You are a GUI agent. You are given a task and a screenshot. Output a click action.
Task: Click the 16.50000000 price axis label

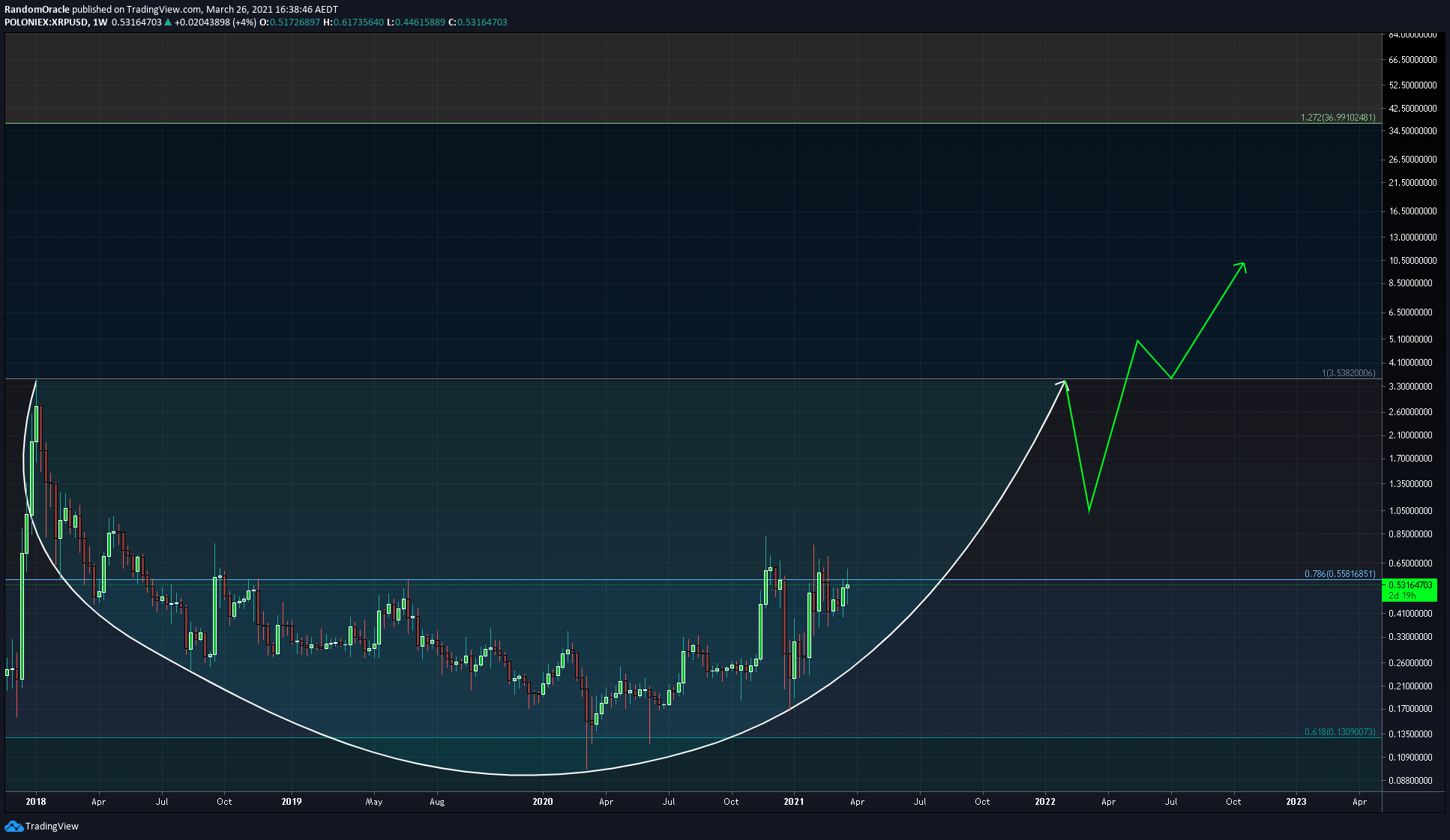pos(1413,211)
